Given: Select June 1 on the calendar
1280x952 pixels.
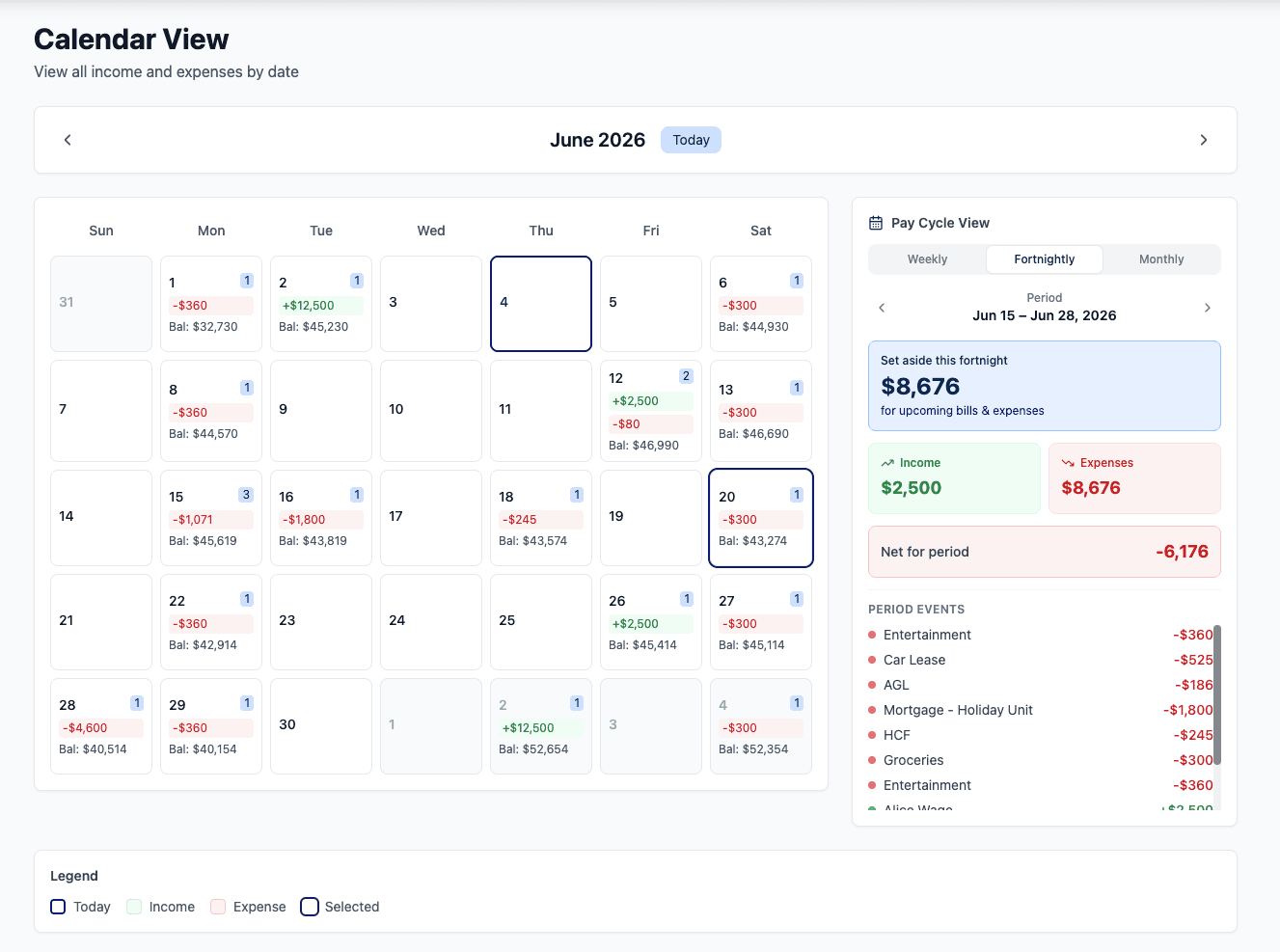Looking at the screenshot, I should [x=211, y=304].
